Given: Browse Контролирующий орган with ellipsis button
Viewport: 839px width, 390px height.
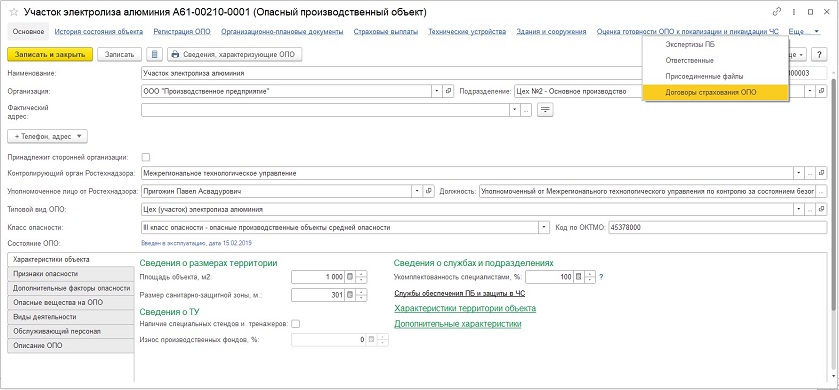Looking at the screenshot, I should 811,173.
